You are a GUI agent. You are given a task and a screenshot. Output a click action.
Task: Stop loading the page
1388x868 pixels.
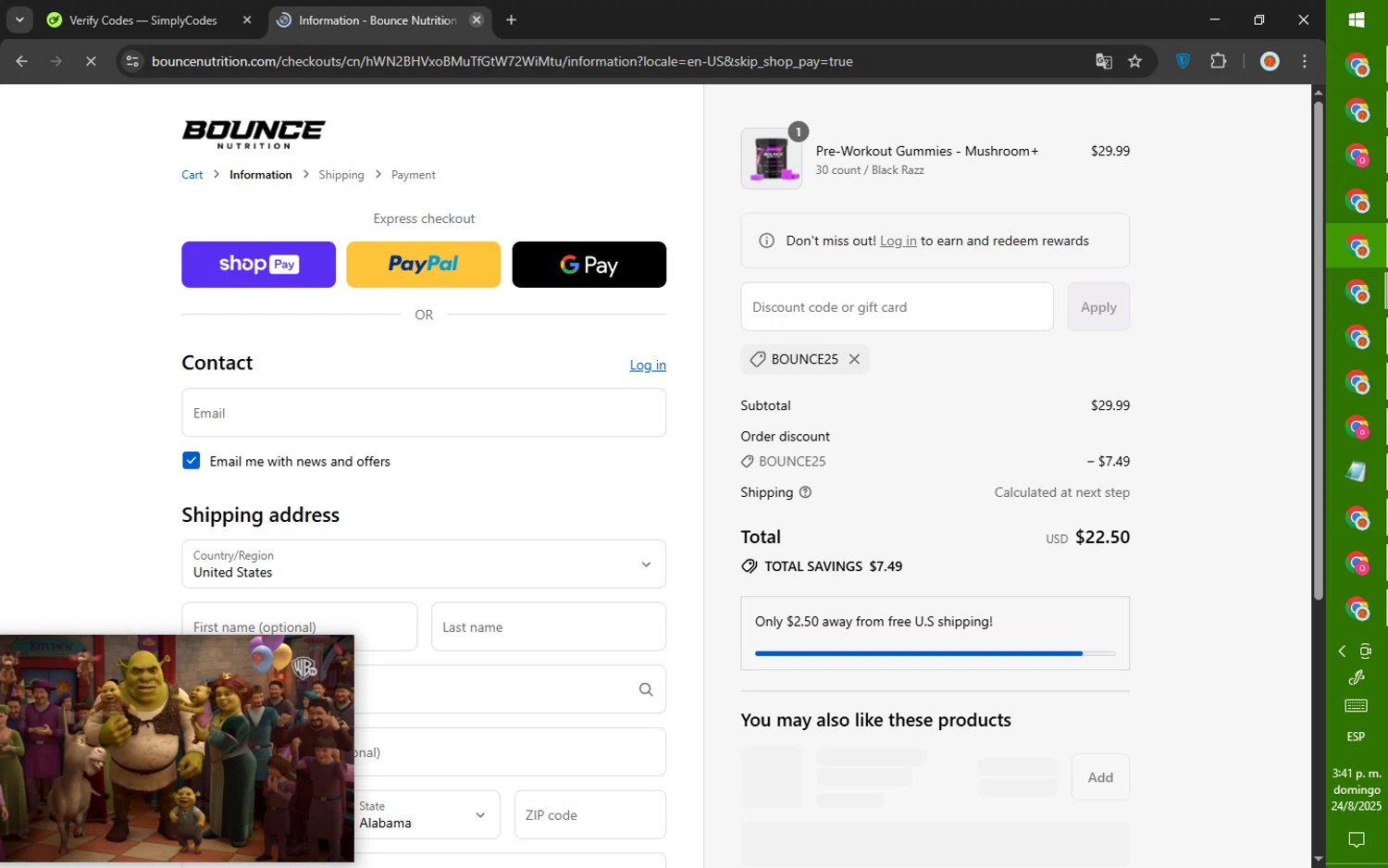pyautogui.click(x=91, y=61)
